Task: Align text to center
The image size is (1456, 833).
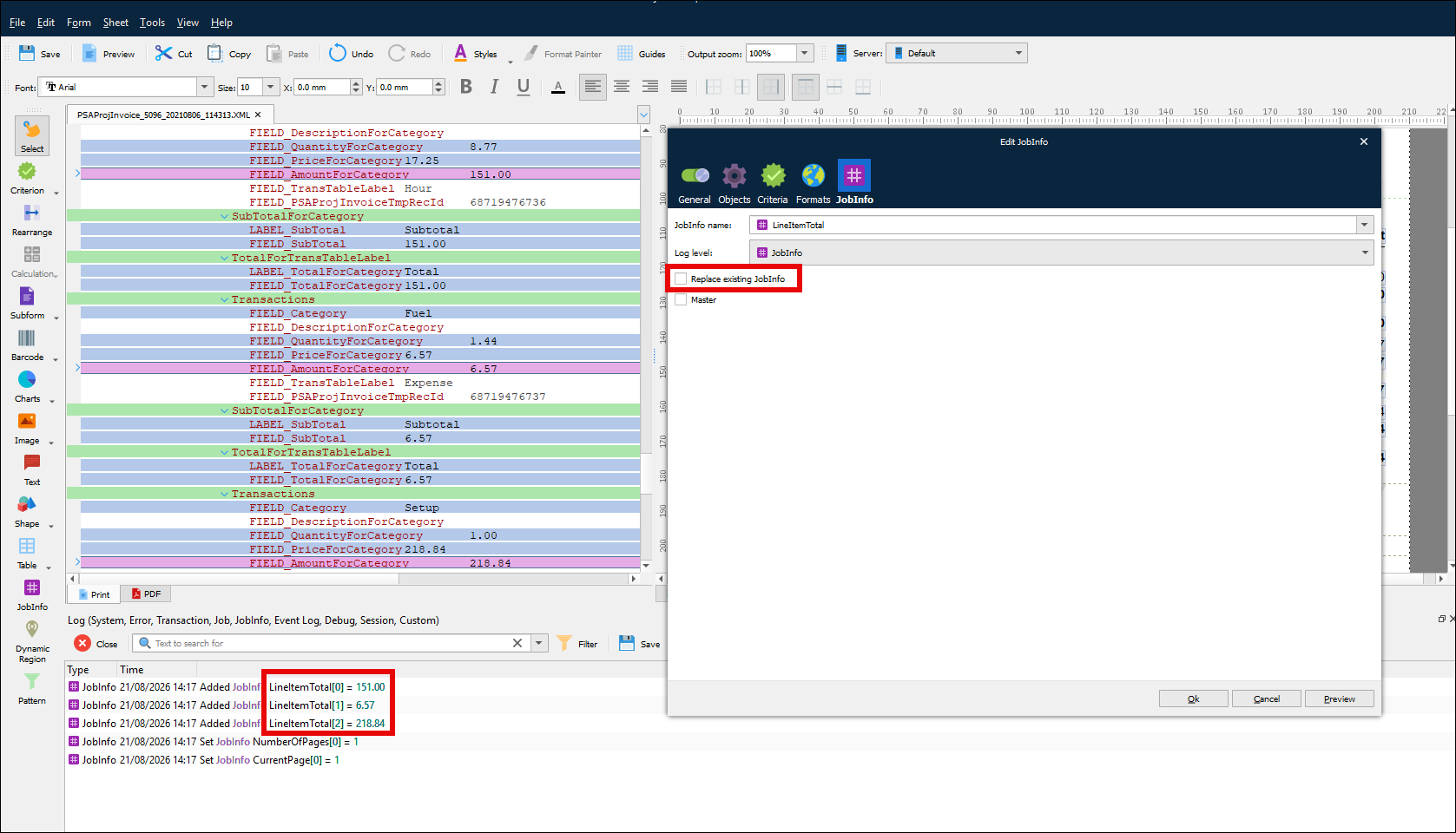Action: pyautogui.click(x=622, y=87)
